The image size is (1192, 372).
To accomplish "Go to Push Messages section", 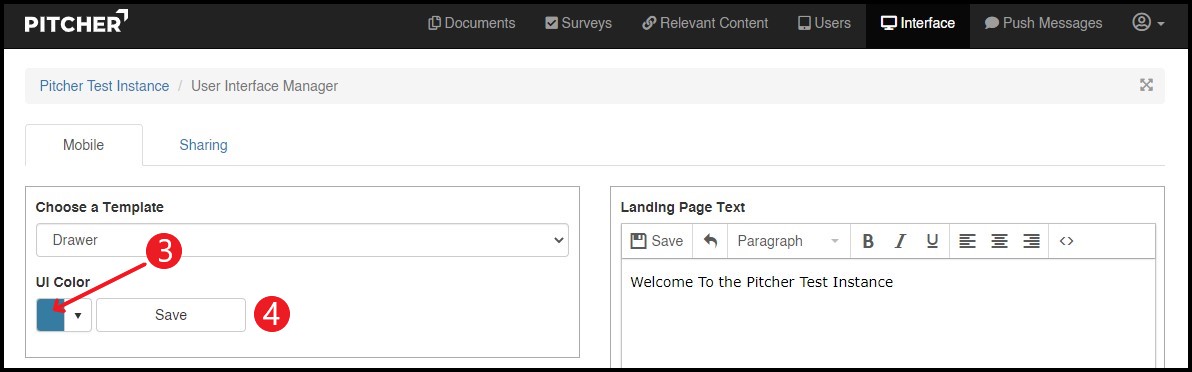I will [1043, 23].
